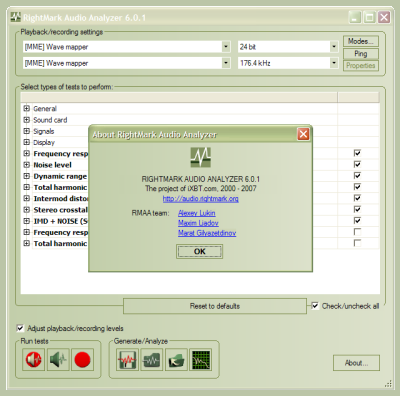The height and width of the screenshot is (396, 400).
Task: Disable Adjust playback/recording levels checkbox
Action: tap(20, 328)
